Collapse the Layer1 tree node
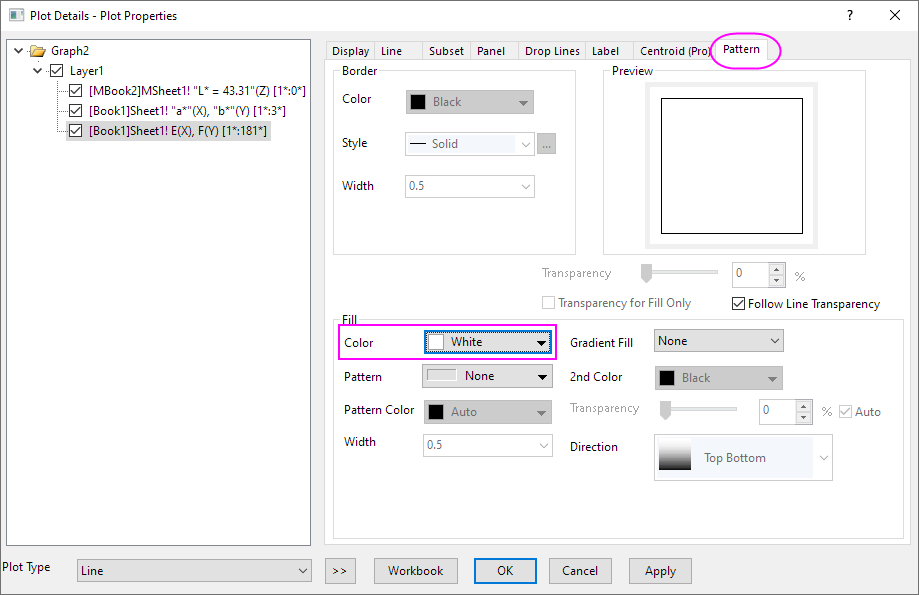919x595 pixels. click(x=38, y=71)
